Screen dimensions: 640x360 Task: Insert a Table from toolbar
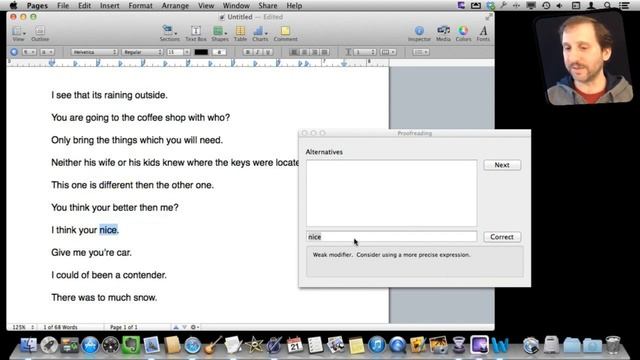pyautogui.click(x=240, y=33)
